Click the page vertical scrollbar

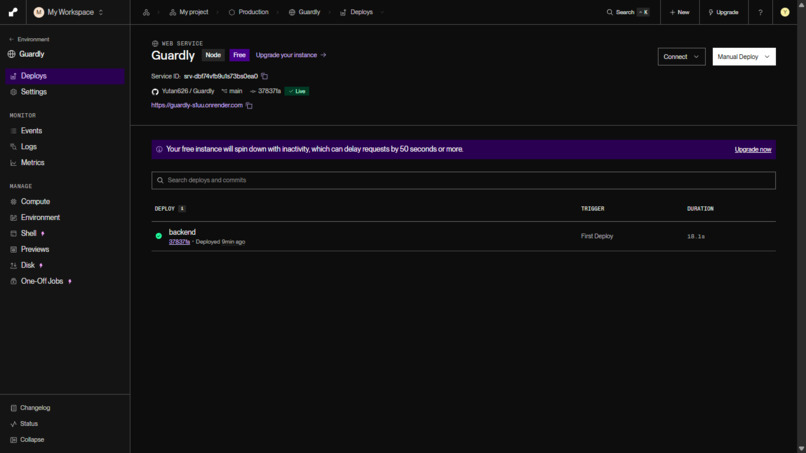pyautogui.click(x=801, y=226)
